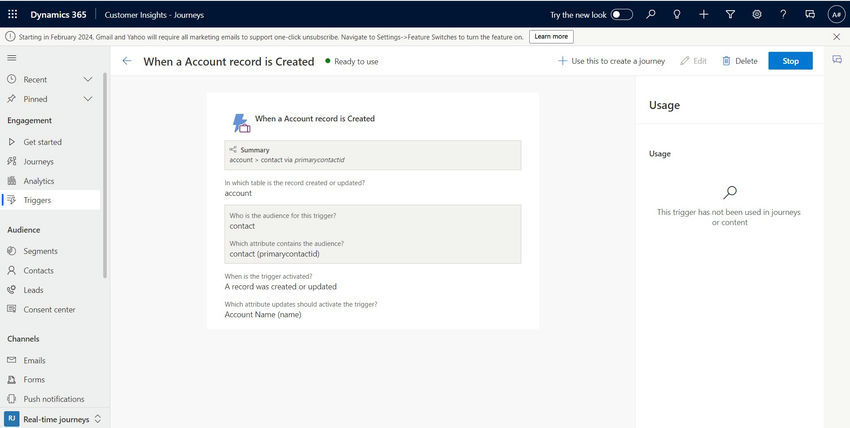
Task: Click the search magnifier icon in header
Action: point(651,14)
